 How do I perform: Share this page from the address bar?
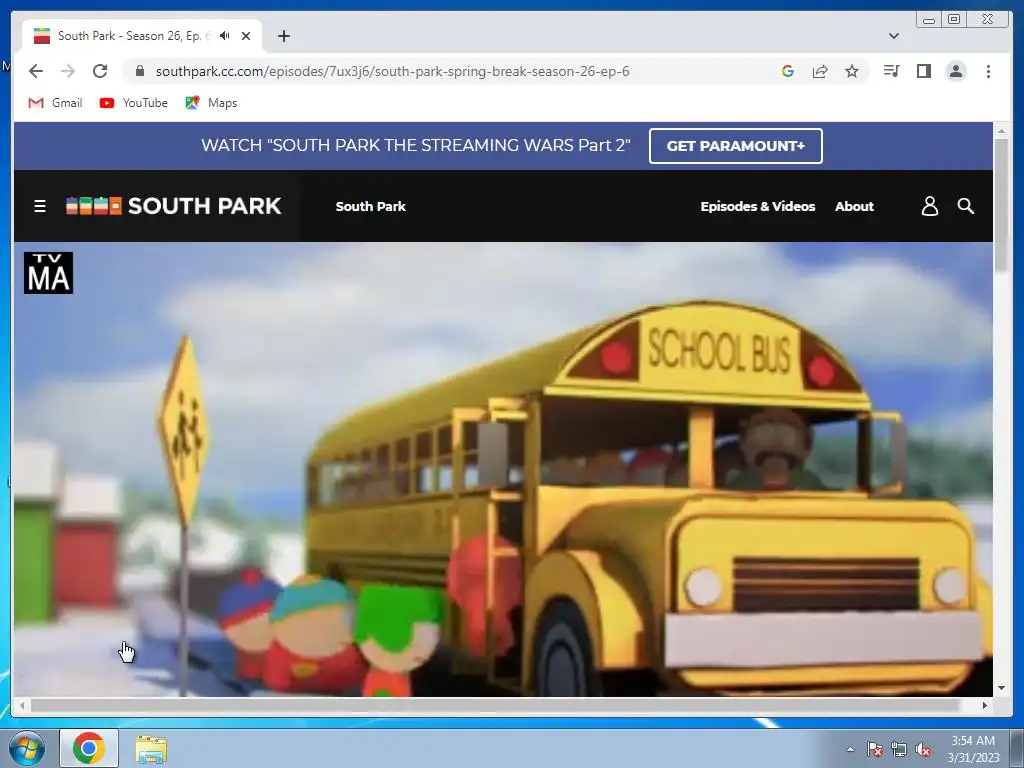[820, 71]
